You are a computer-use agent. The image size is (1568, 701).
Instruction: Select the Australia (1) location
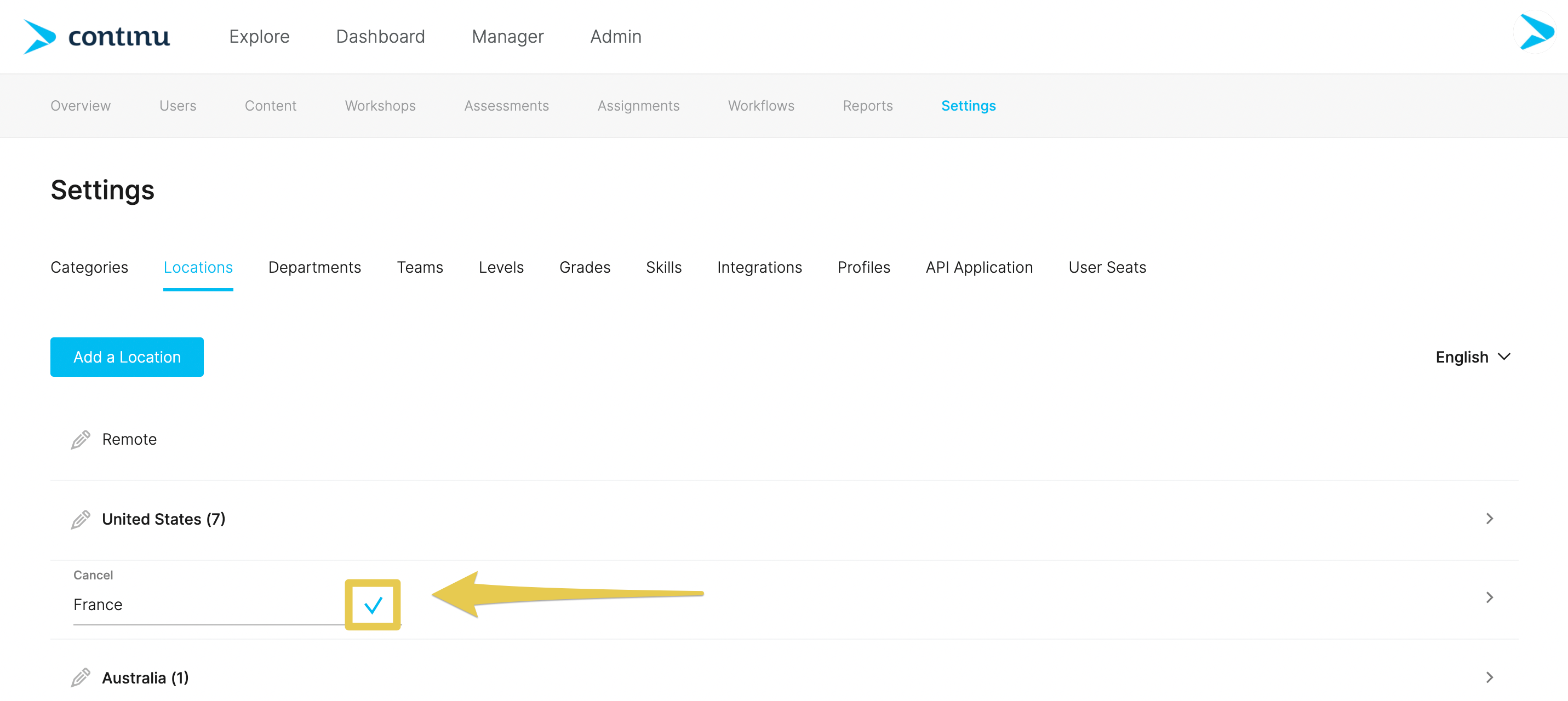(x=146, y=678)
